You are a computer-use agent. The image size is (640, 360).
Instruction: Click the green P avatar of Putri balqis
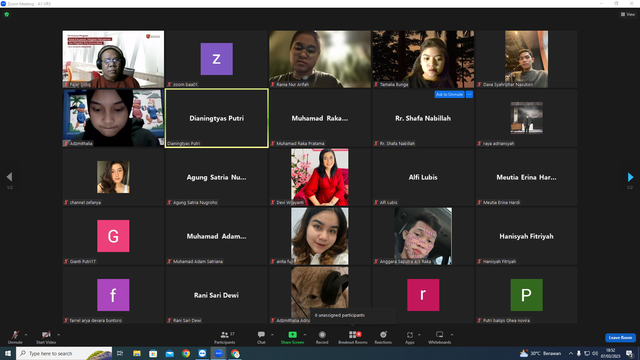click(x=527, y=295)
